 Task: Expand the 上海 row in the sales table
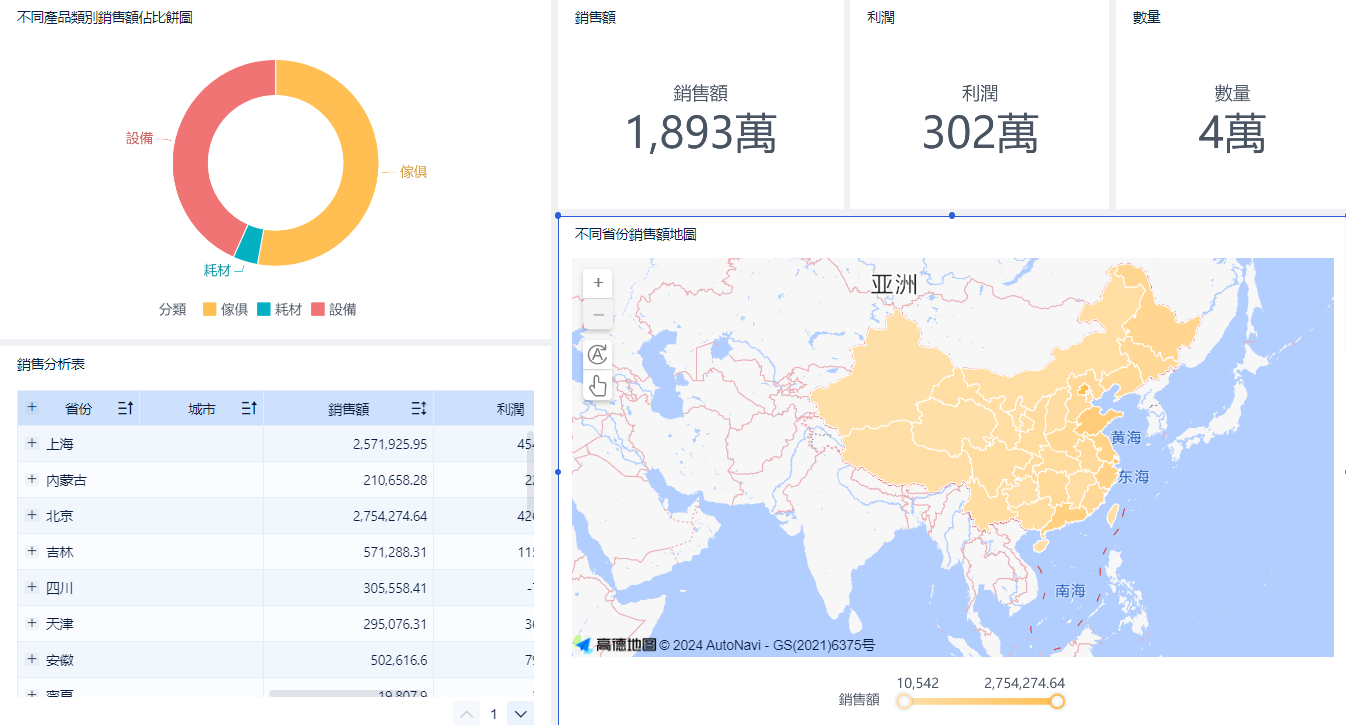click(x=30, y=443)
